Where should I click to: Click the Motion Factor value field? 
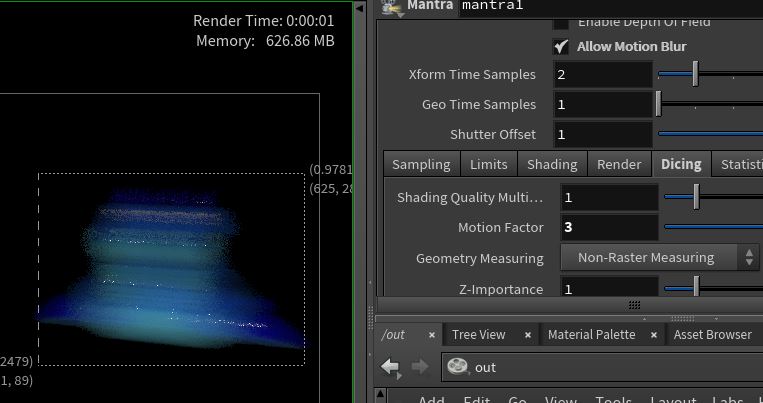[607, 227]
